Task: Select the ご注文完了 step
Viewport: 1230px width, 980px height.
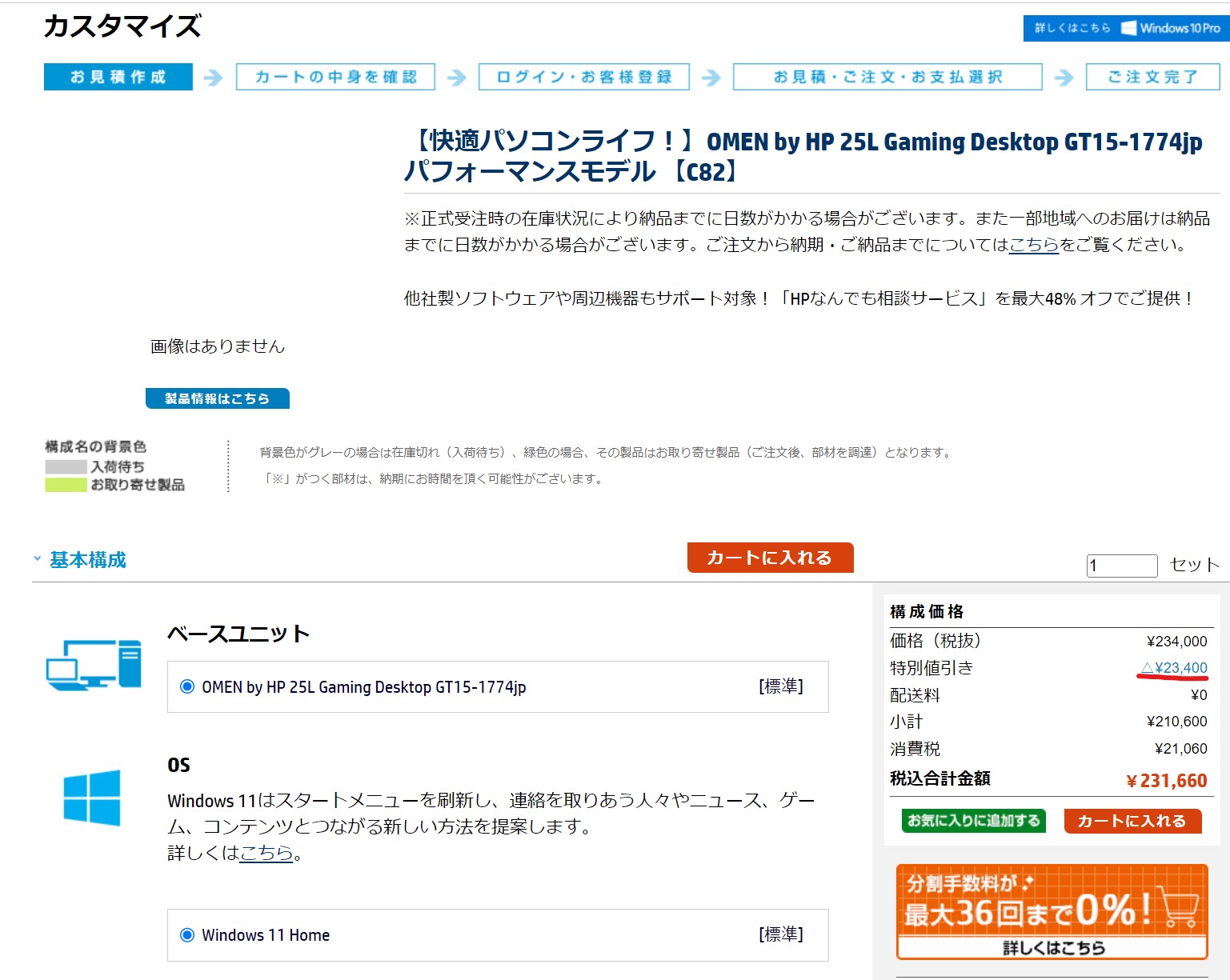Action: (1152, 77)
